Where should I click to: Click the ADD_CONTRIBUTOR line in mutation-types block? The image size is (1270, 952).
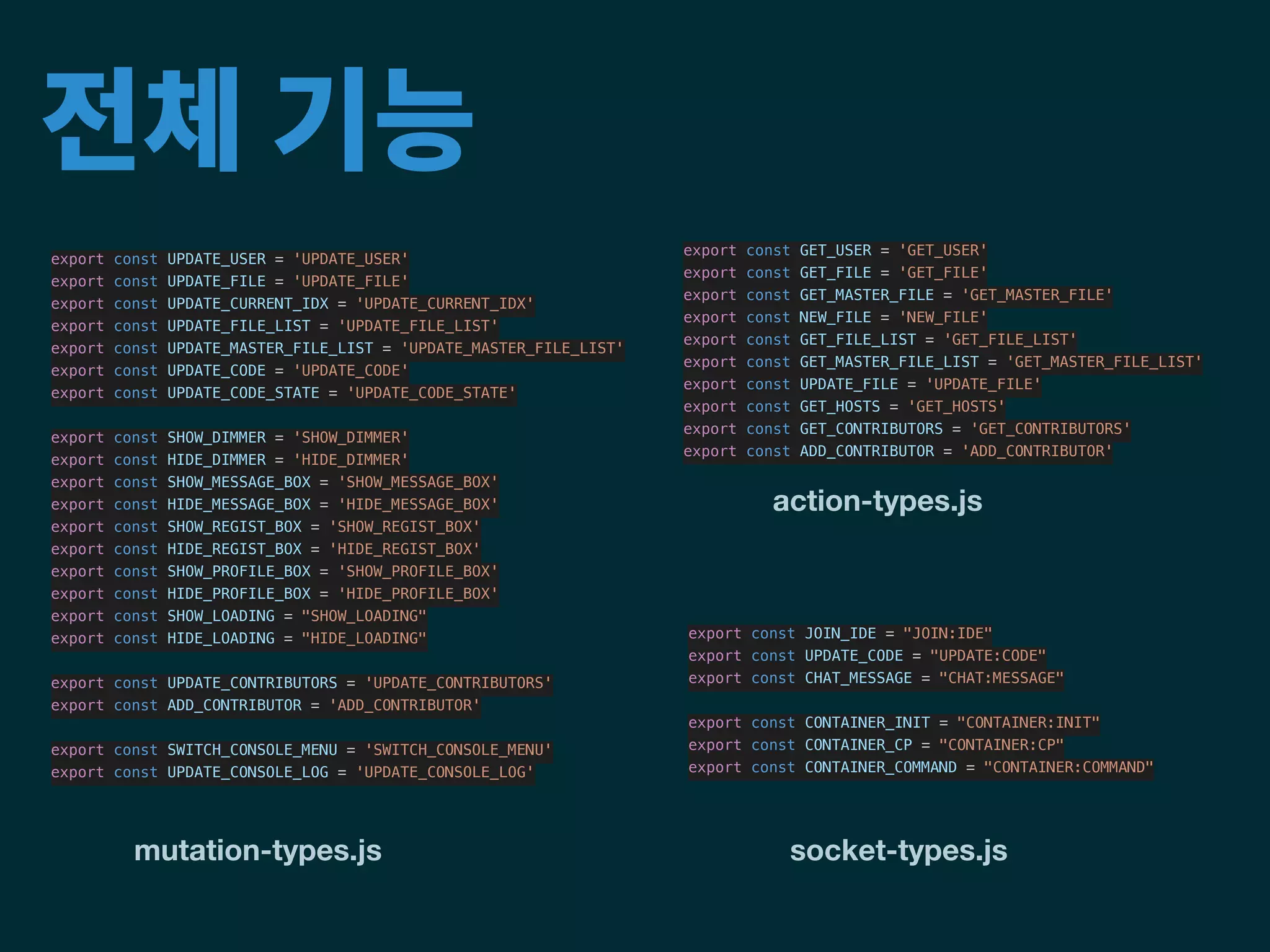(265, 705)
